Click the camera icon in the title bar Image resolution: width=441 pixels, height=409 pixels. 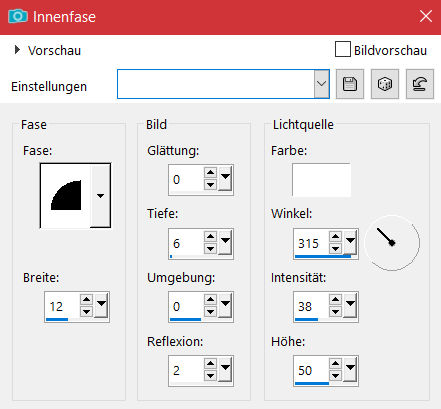tap(18, 16)
